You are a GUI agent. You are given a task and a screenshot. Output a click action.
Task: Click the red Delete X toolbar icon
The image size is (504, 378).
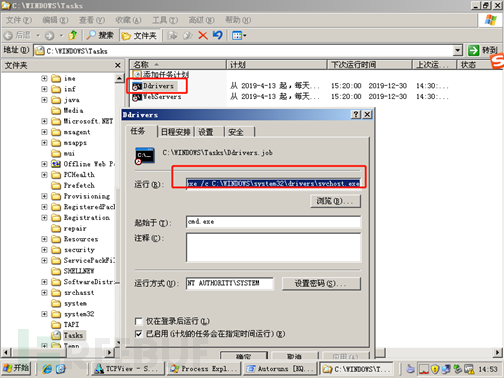203,35
